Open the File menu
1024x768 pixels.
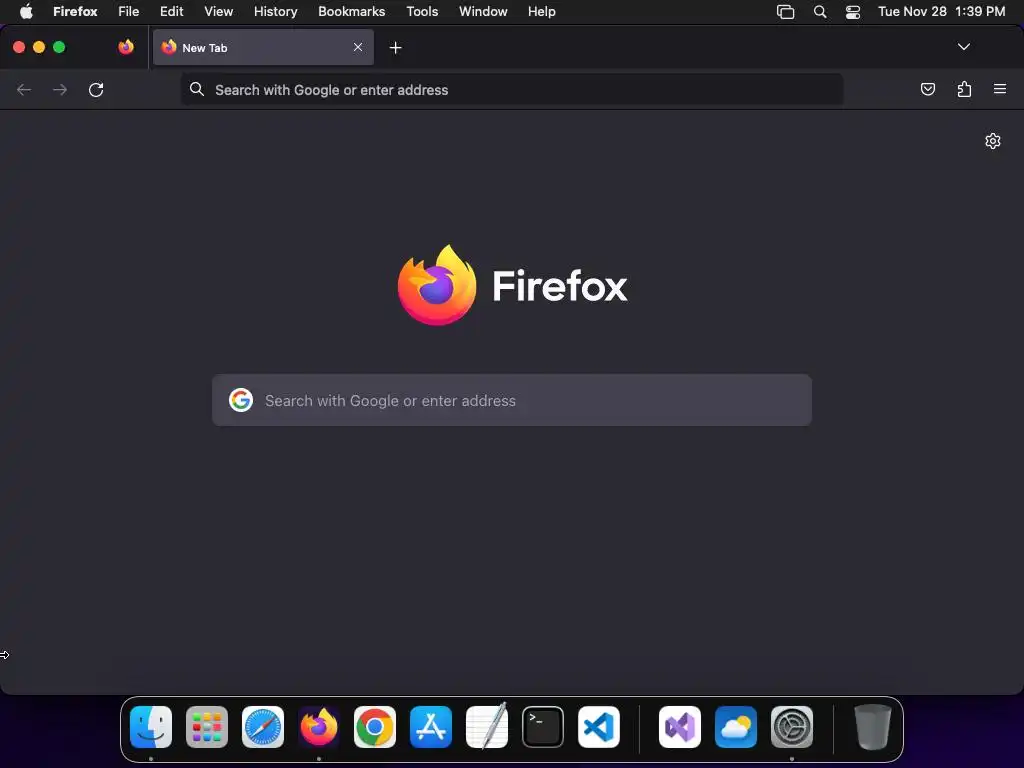[x=129, y=11]
